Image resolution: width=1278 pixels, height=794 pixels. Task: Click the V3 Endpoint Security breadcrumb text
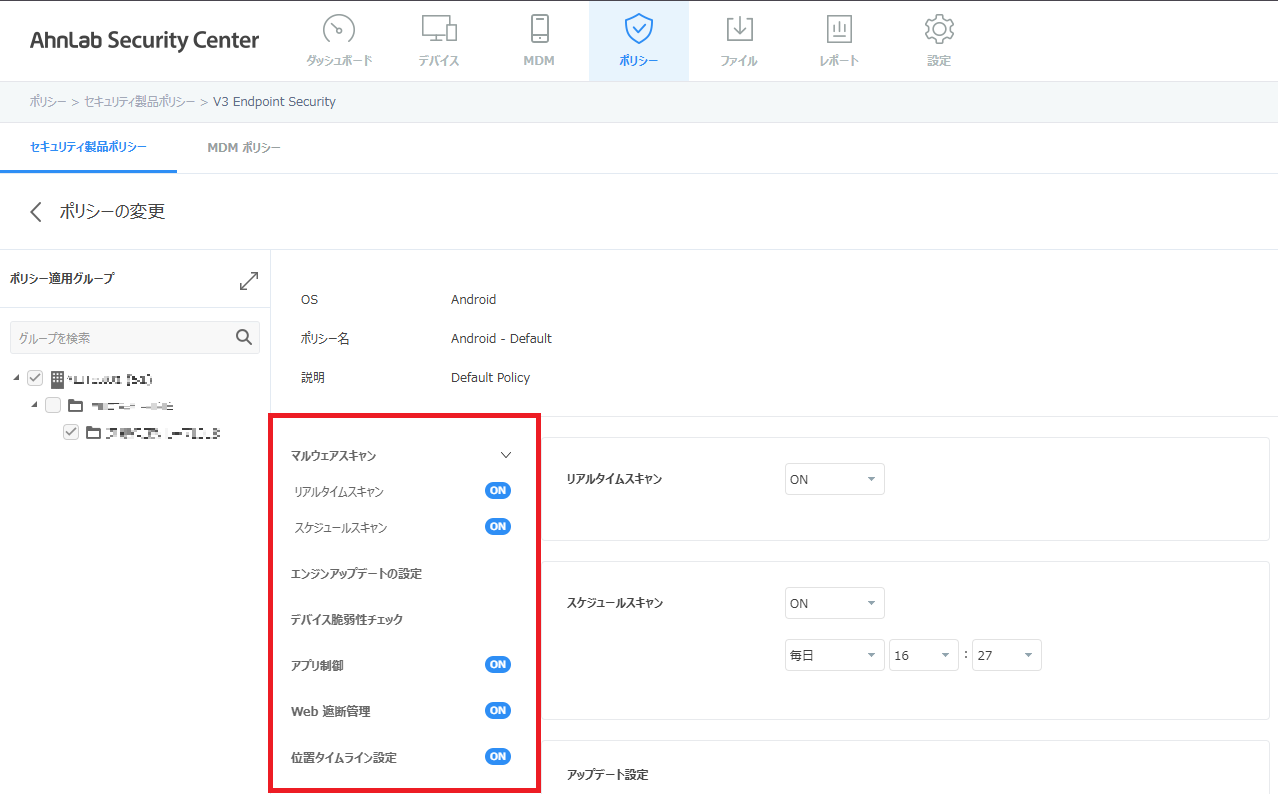(274, 102)
